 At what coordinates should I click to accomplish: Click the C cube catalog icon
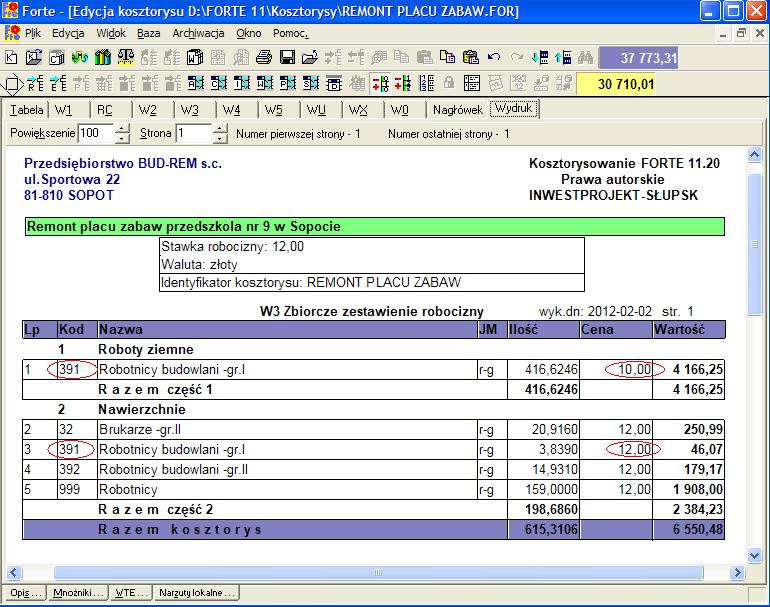(x=56, y=57)
